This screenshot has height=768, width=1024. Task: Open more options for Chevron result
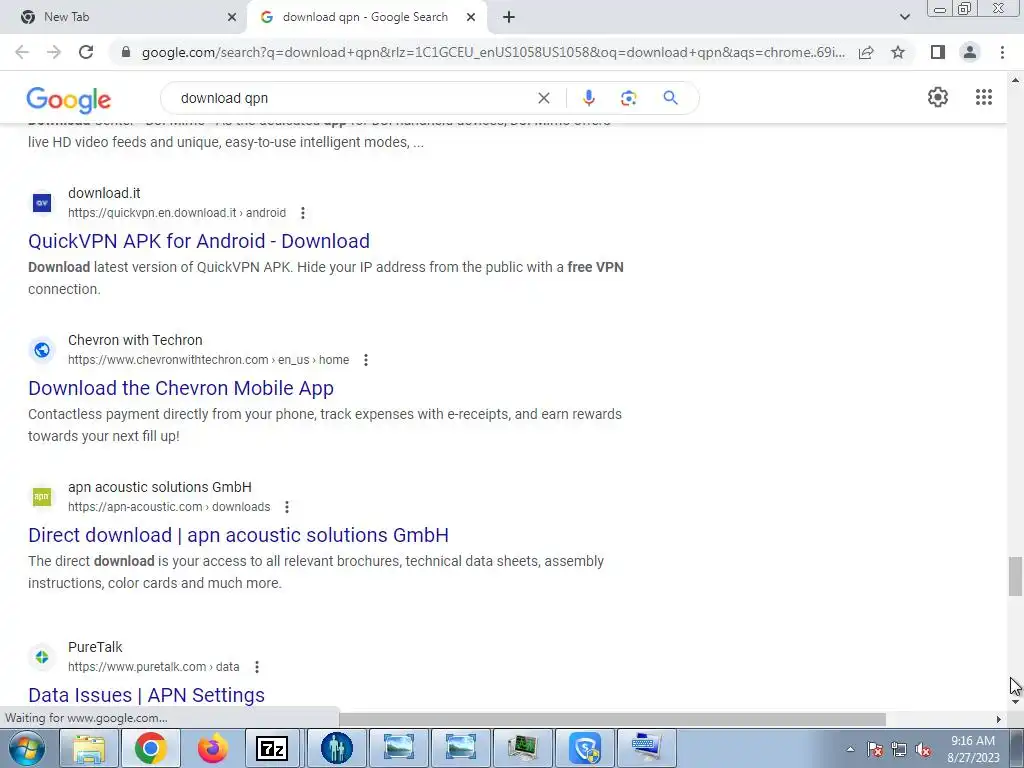pyautogui.click(x=366, y=360)
